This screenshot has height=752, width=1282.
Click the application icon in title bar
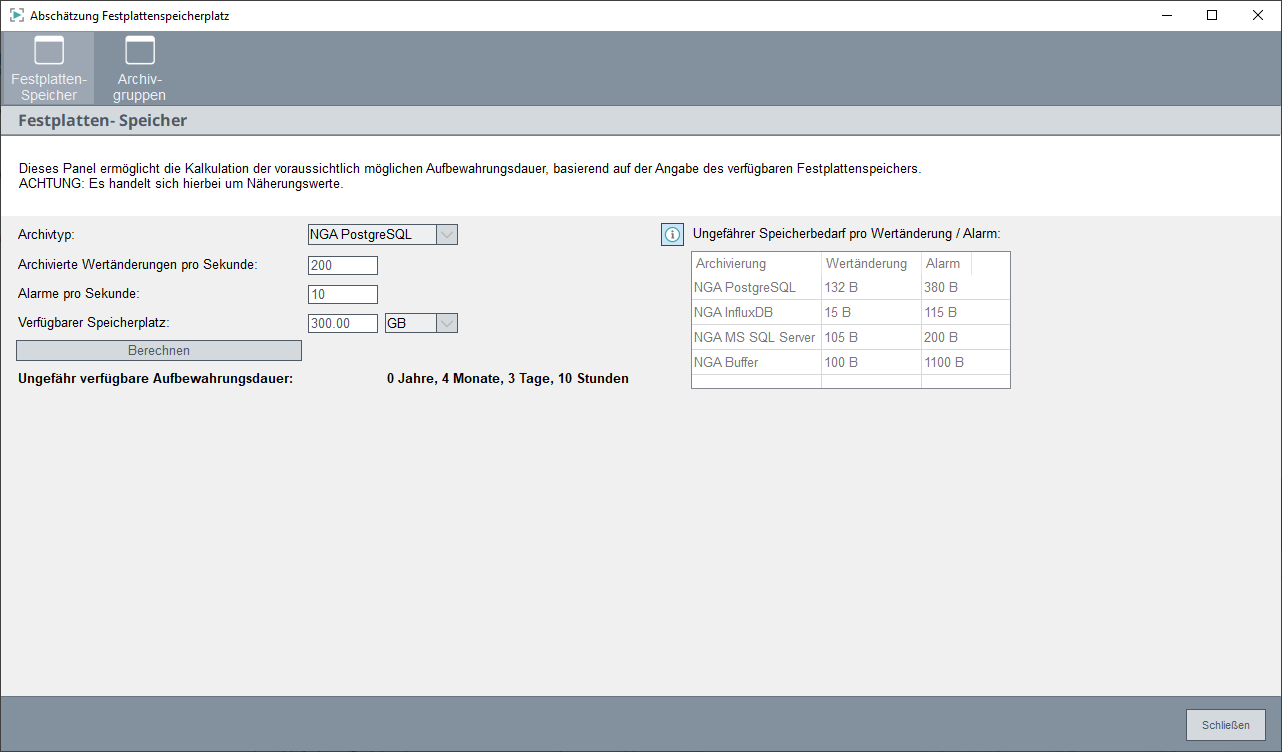tap(17, 16)
